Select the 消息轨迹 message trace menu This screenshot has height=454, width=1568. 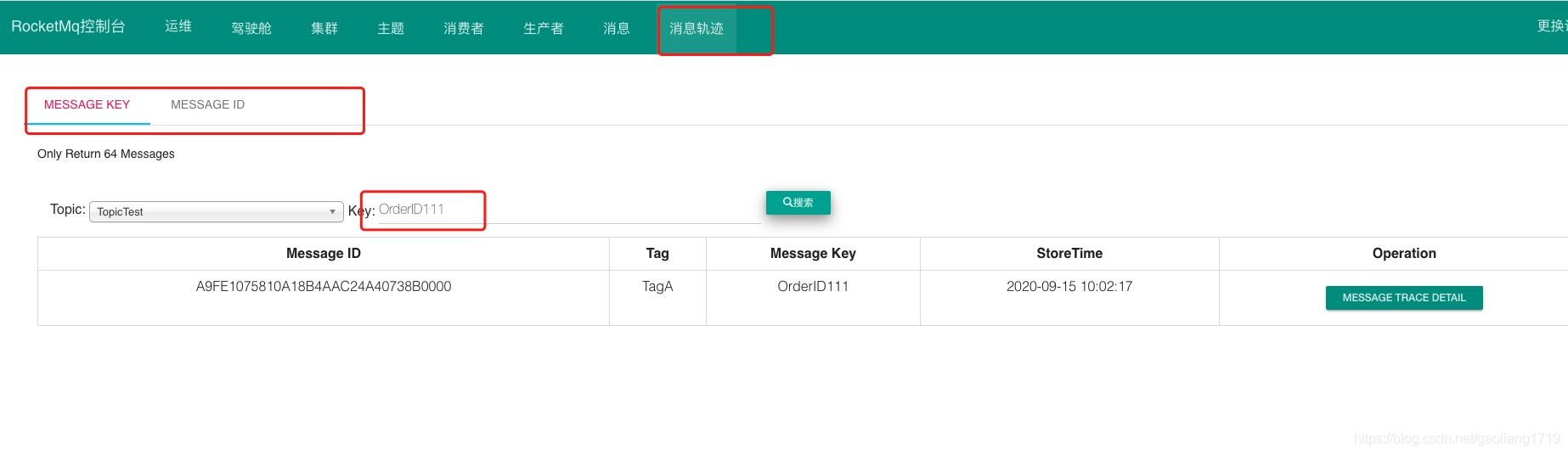coord(696,28)
